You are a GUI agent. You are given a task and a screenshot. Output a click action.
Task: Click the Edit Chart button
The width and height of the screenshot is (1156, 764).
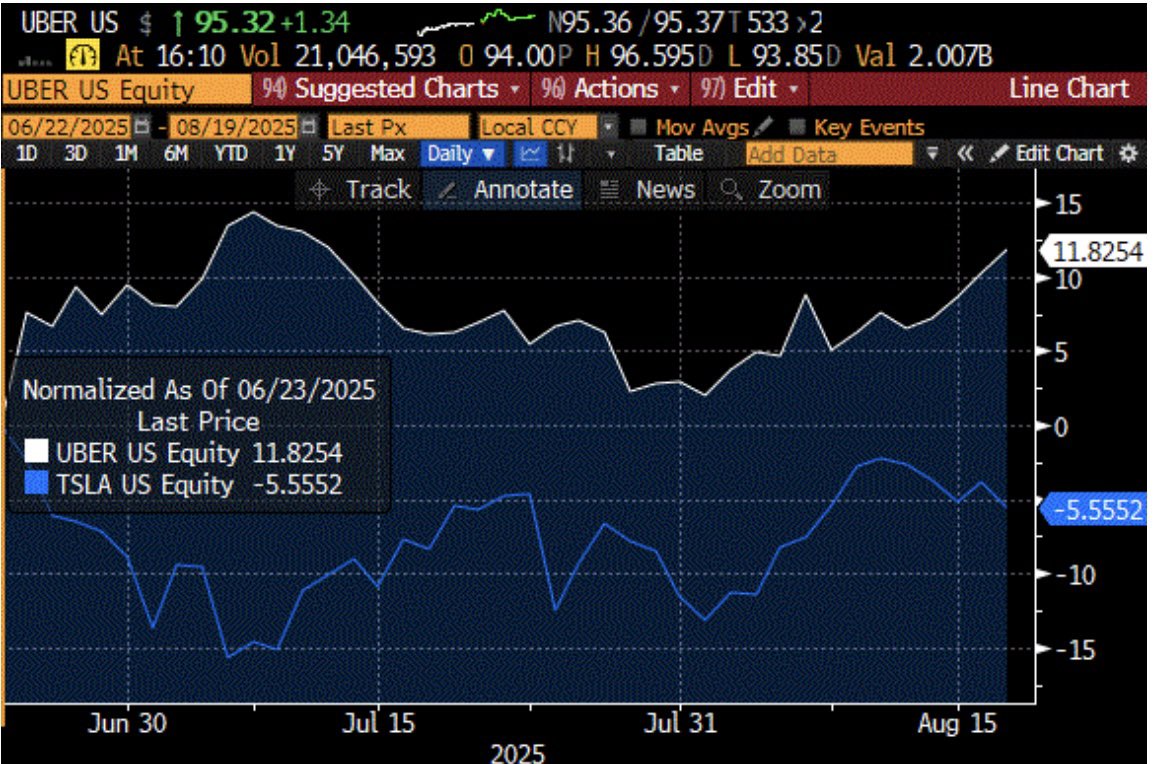[1045, 154]
